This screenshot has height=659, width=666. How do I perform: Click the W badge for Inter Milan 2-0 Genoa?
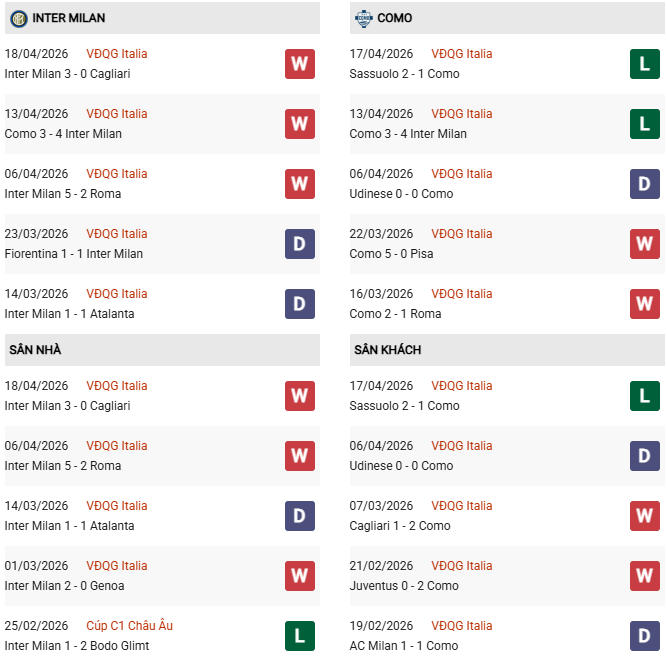[x=300, y=576]
